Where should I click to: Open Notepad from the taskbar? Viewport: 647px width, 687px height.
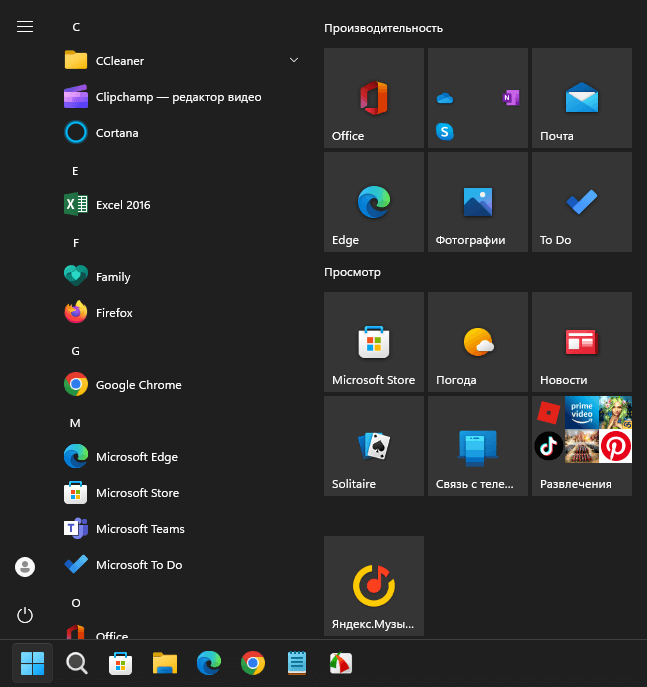click(297, 663)
